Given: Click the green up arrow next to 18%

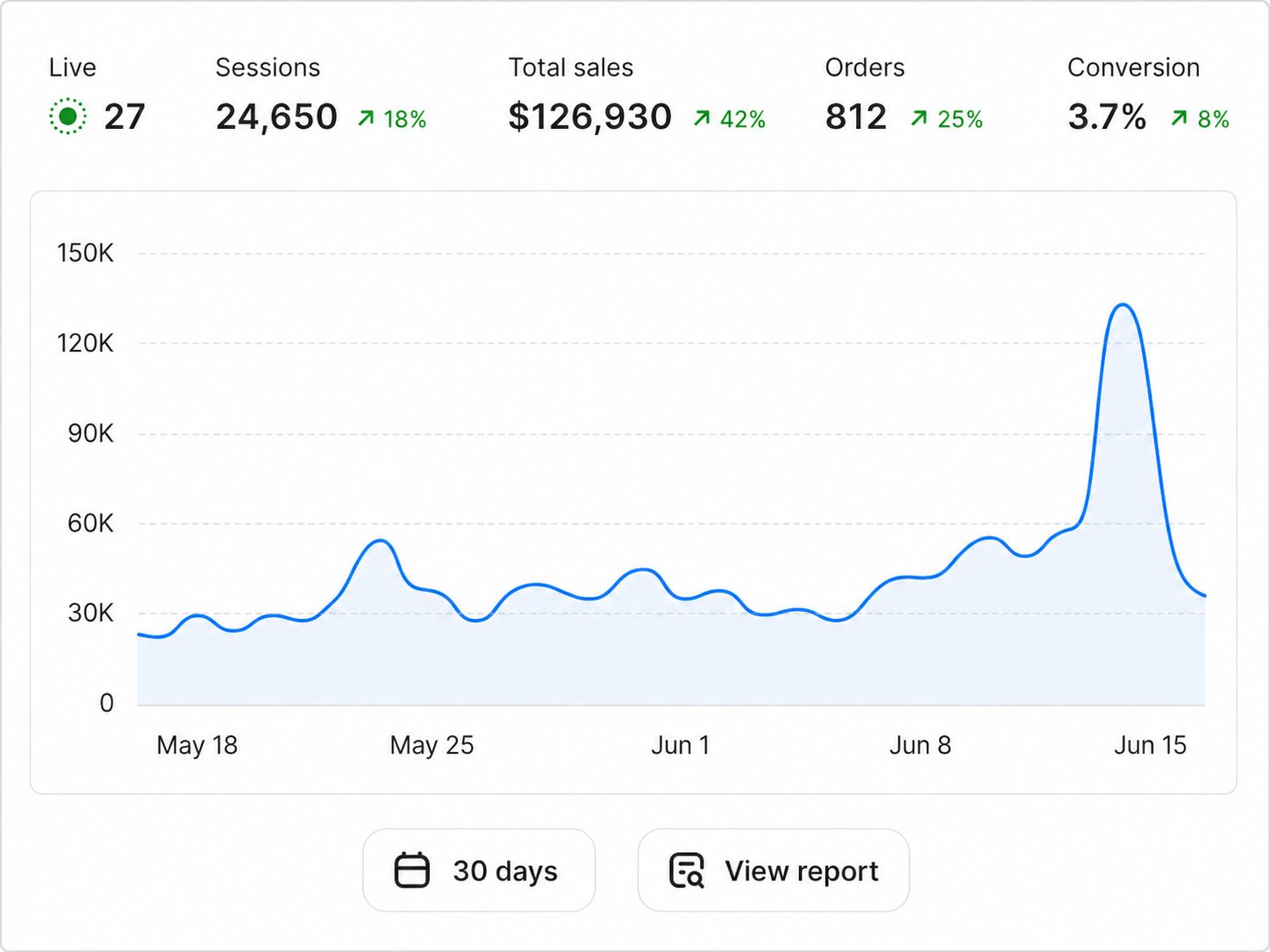Looking at the screenshot, I should (366, 118).
